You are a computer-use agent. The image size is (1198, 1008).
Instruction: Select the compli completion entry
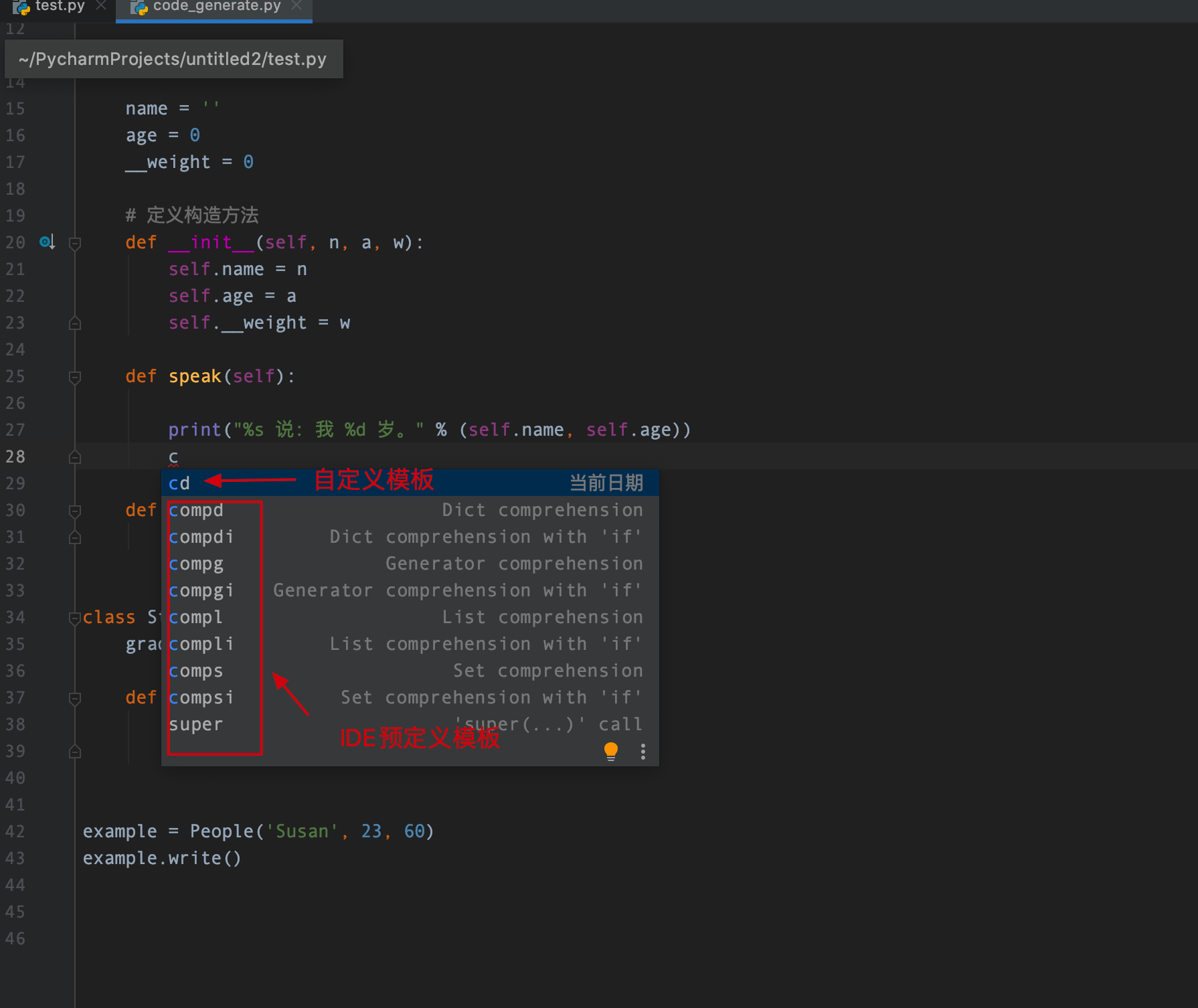point(410,644)
